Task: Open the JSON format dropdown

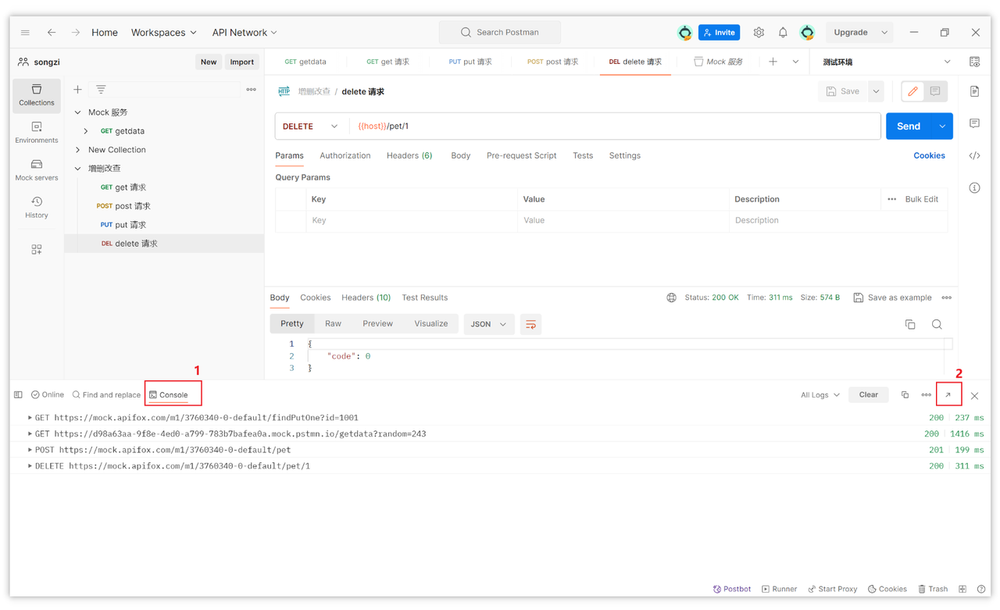Action: click(x=489, y=324)
